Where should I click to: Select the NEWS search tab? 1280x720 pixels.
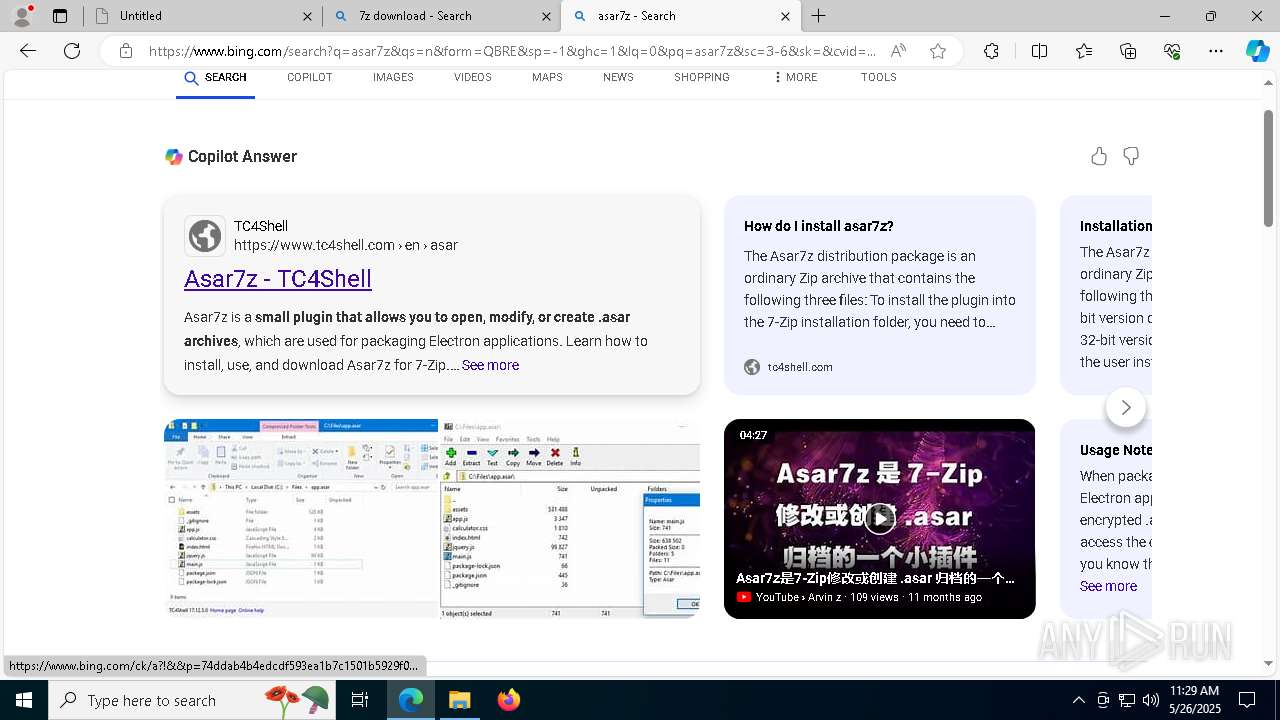[618, 77]
